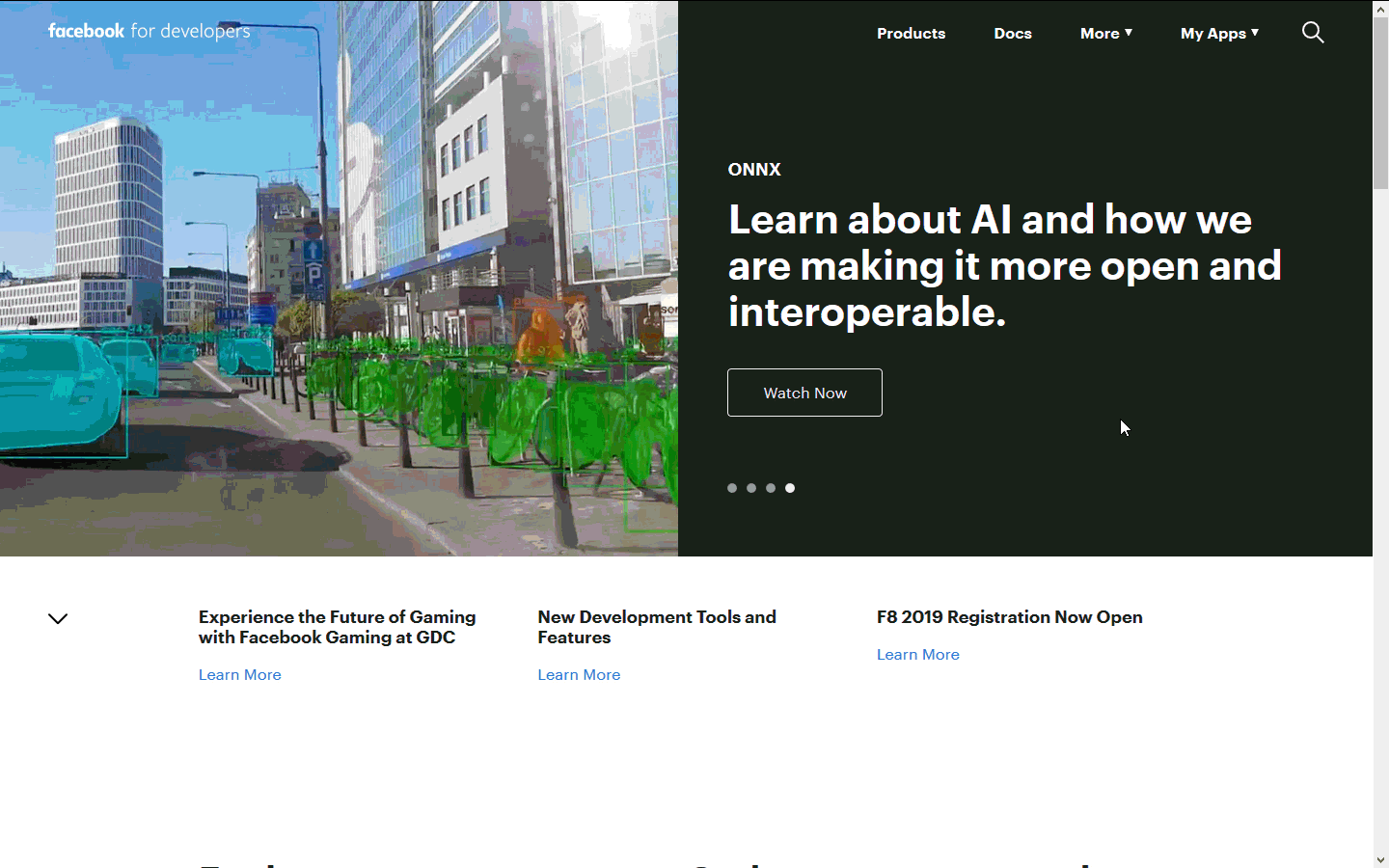Click 'F8 2019 Registration Now Open' headline

1010,616
